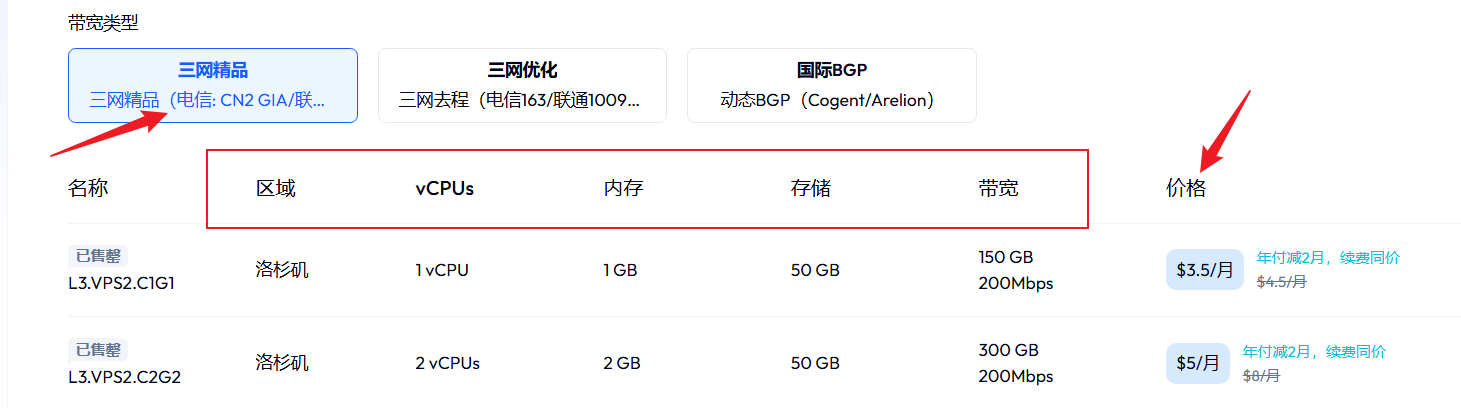Screen dimensions: 1461x408
Task: Click the 带宽 column header
Action: [x=998, y=188]
